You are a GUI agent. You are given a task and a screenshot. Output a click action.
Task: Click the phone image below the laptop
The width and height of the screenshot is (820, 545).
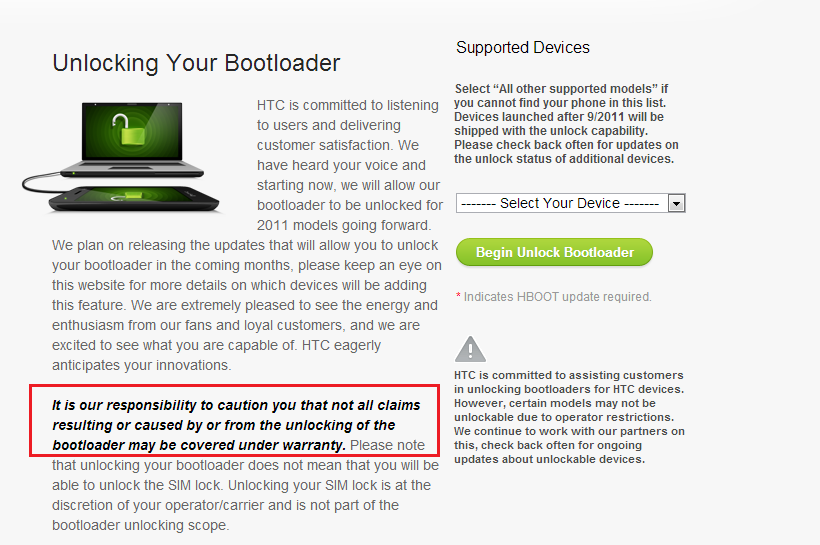[x=133, y=198]
